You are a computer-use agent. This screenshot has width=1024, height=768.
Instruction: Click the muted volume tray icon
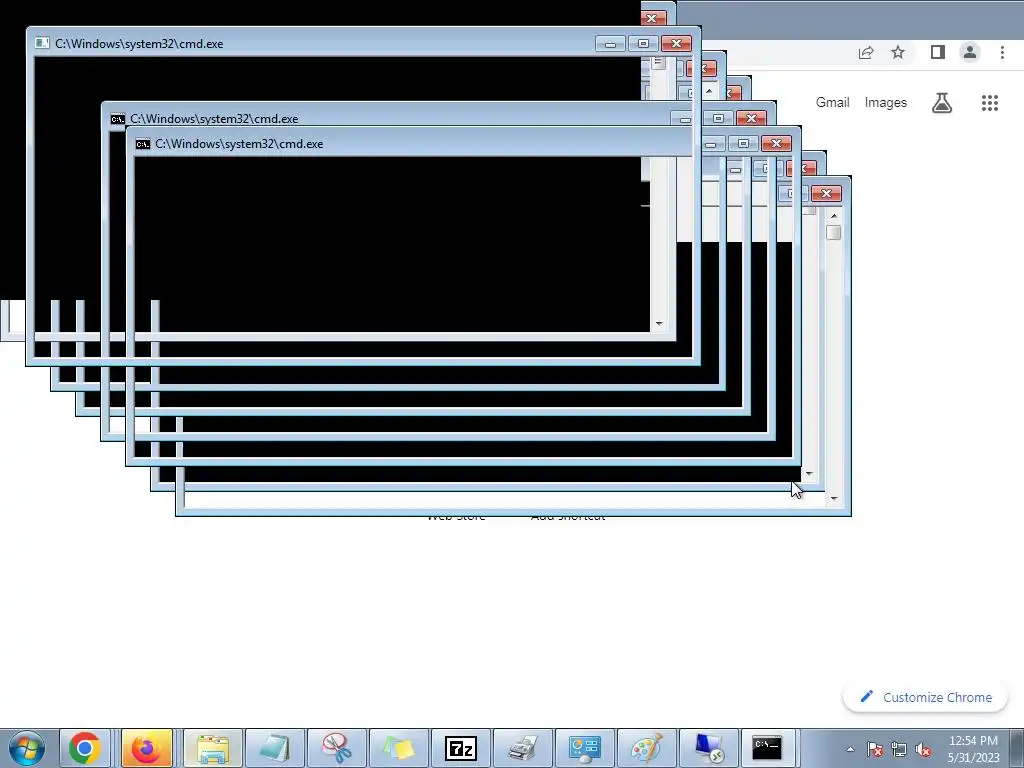[x=923, y=749]
